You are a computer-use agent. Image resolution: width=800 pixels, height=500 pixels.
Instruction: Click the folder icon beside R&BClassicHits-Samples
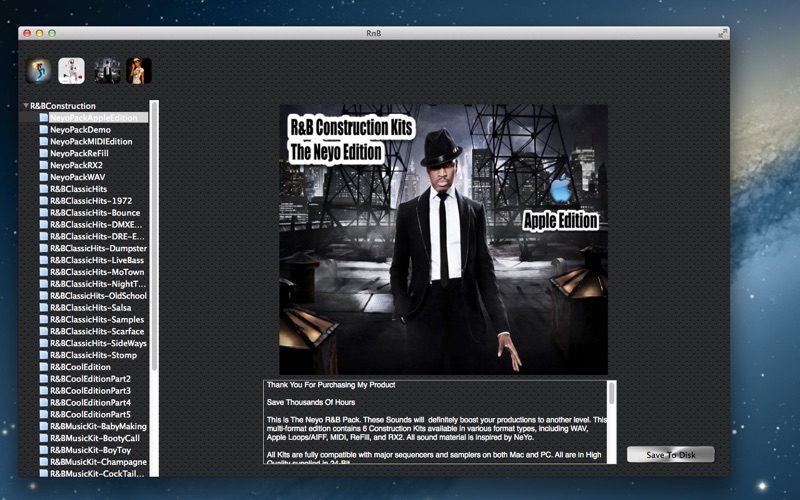[44, 319]
